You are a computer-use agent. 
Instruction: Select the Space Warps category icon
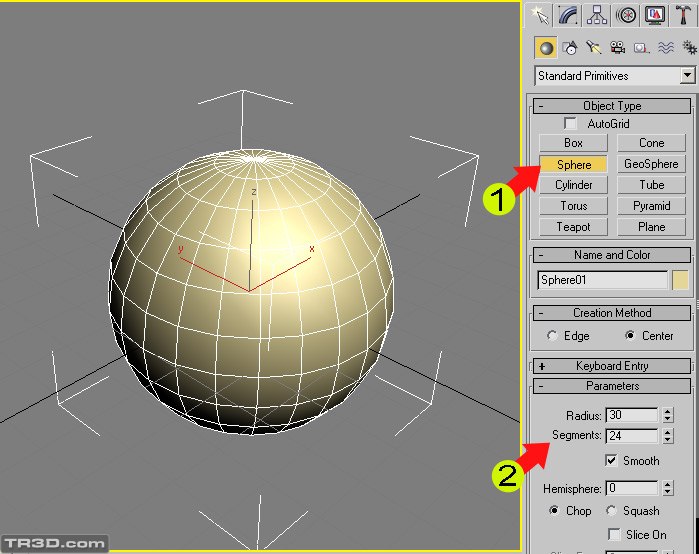(x=667, y=48)
